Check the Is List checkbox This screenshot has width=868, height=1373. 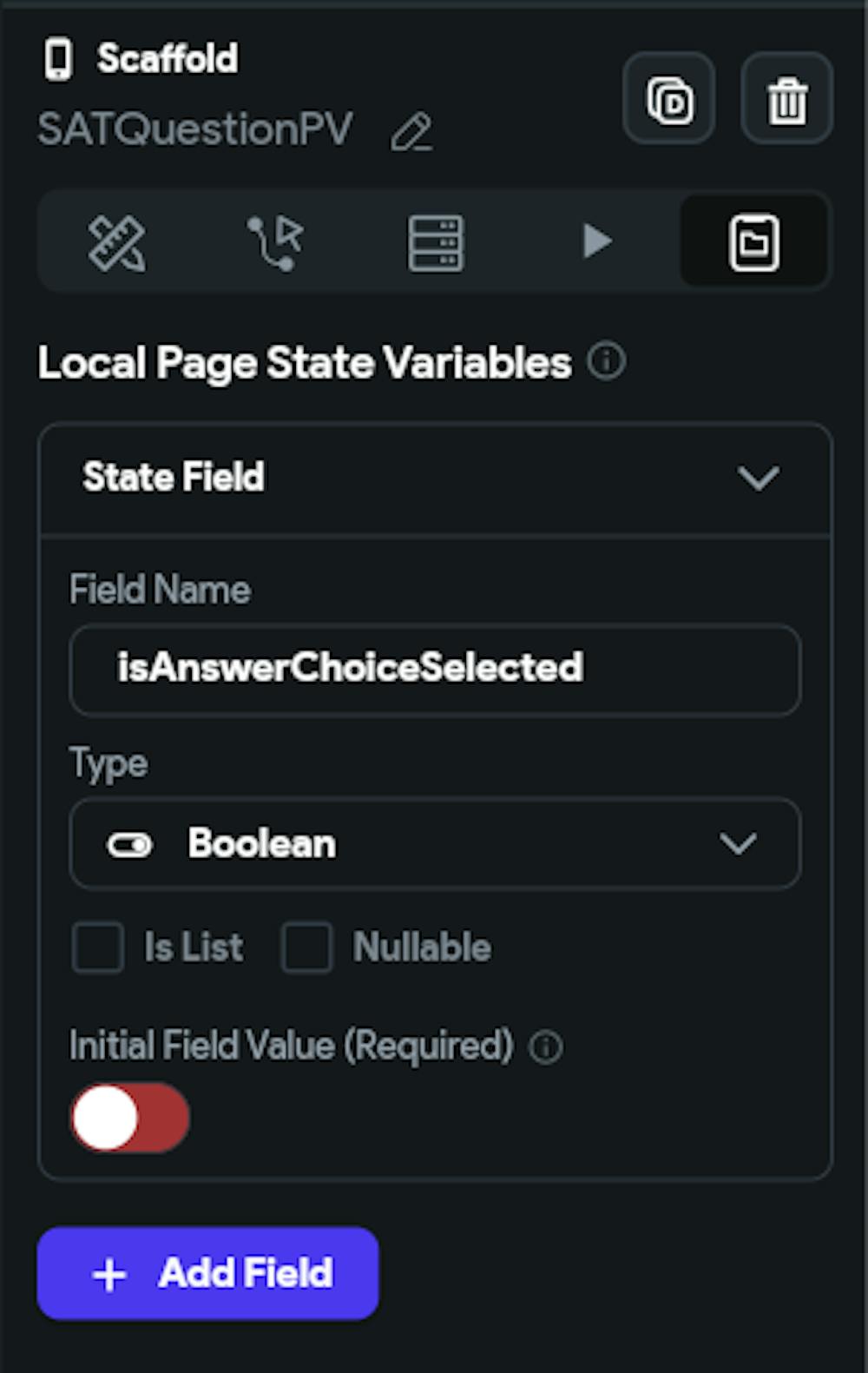[98, 947]
